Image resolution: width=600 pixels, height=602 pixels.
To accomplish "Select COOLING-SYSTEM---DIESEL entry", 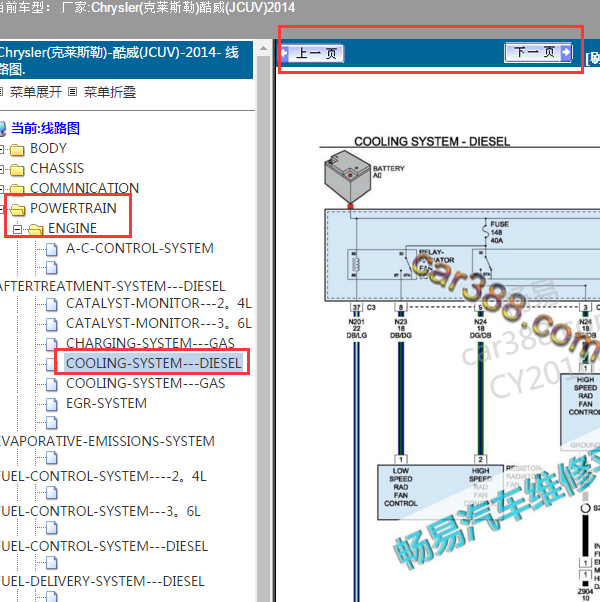I will click(x=154, y=363).
